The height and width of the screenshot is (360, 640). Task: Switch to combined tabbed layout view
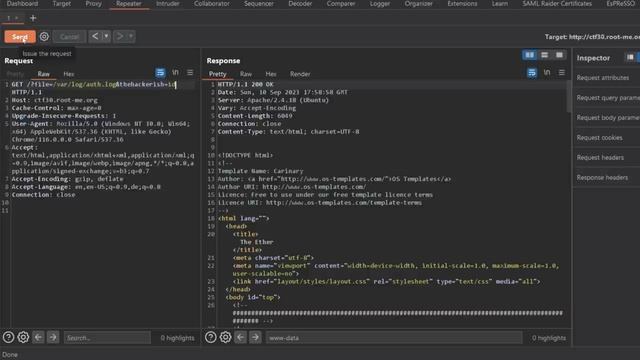click(x=559, y=55)
